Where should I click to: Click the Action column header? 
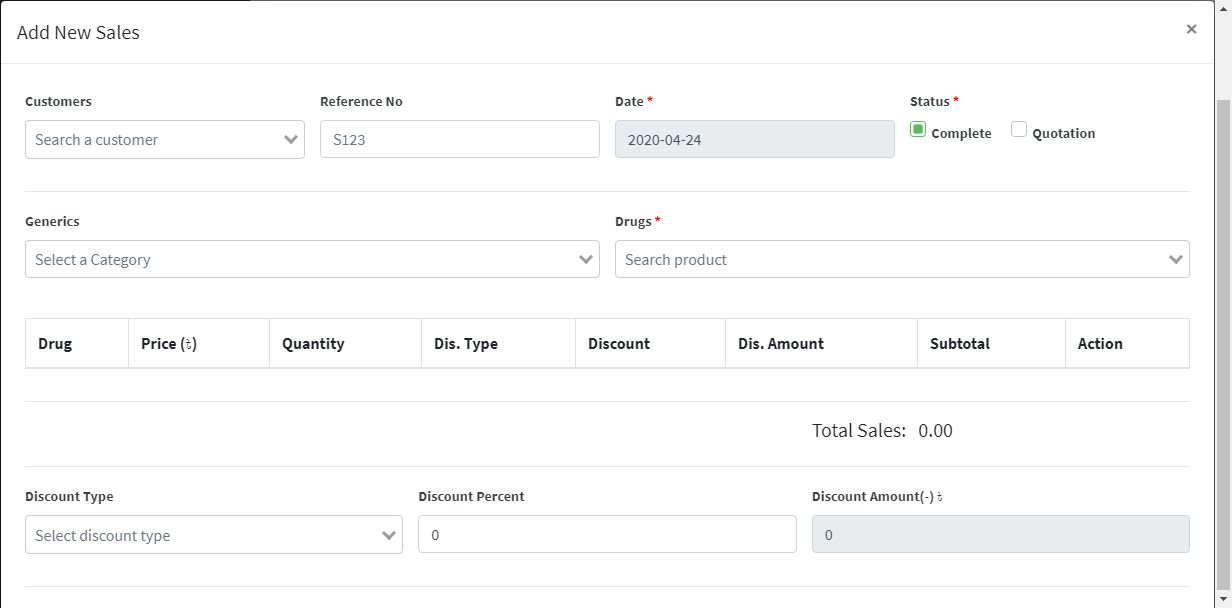[1100, 344]
